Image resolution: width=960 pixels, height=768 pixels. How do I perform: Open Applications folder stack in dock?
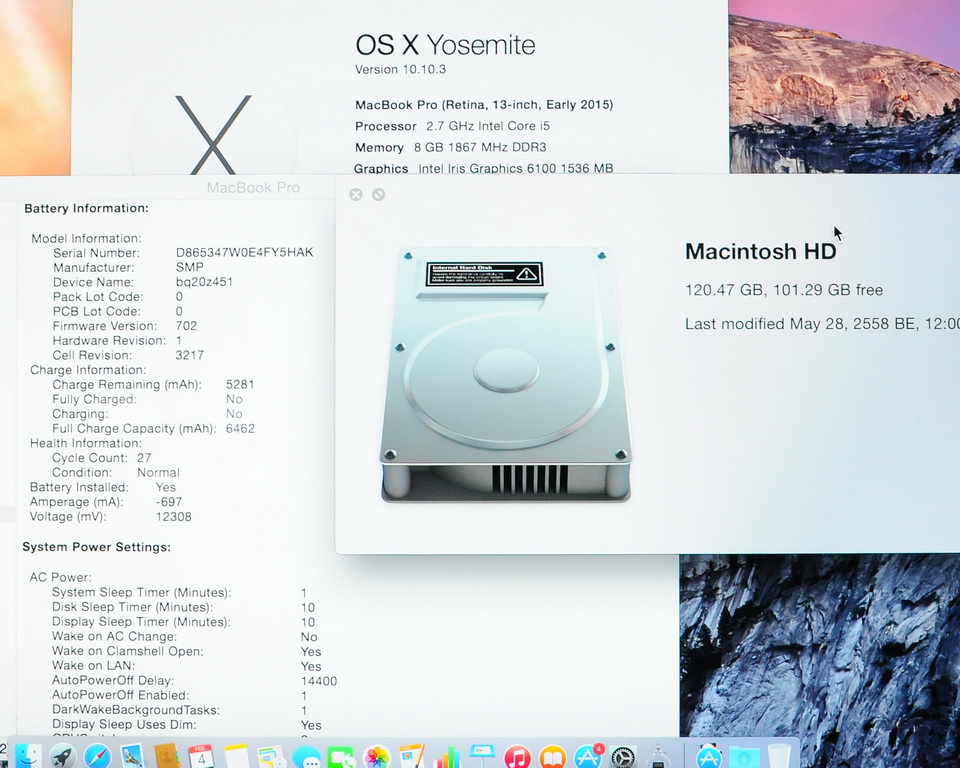[708, 756]
